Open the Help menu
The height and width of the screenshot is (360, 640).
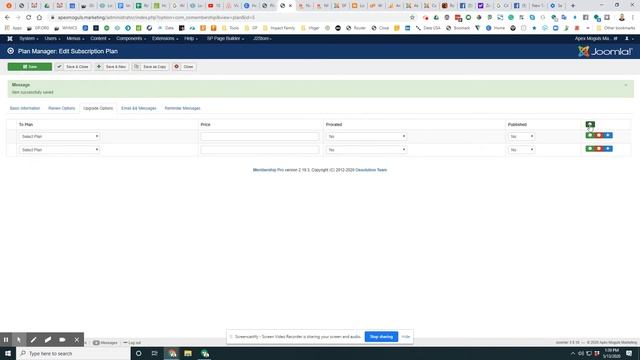pyautogui.click(x=191, y=38)
